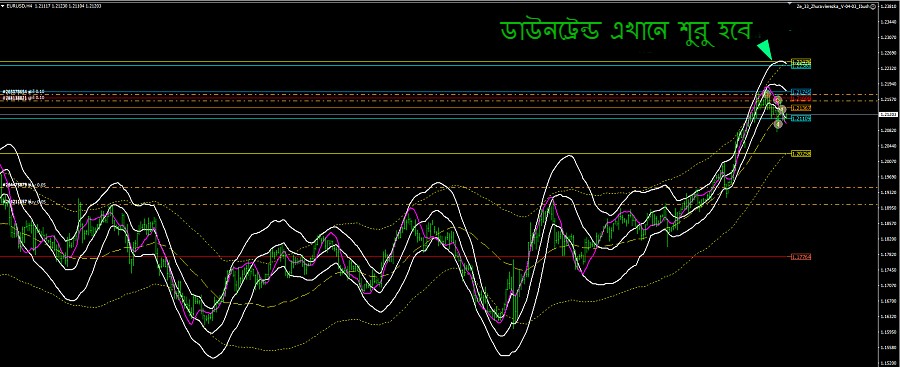Select the red horizontal support line
Screen dimensions: 900x367
(396, 257)
